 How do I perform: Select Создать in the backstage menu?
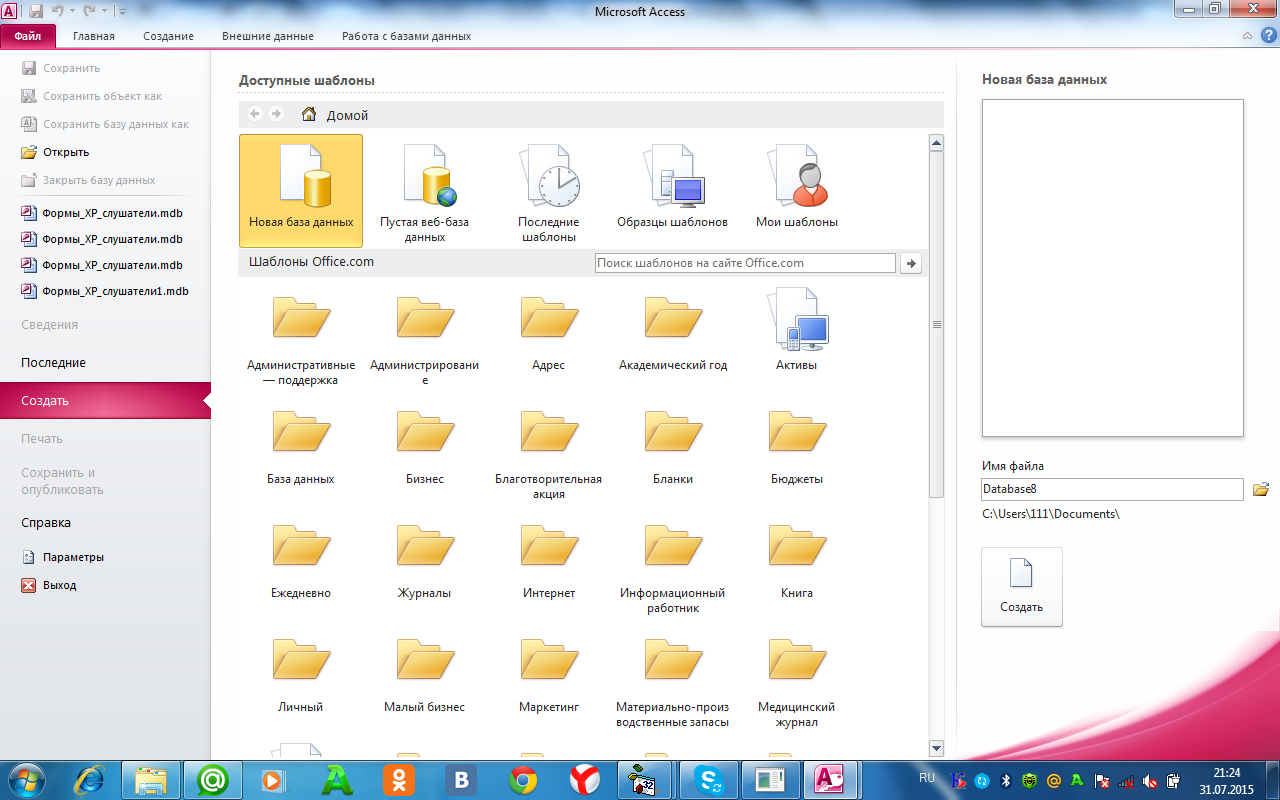(x=105, y=401)
